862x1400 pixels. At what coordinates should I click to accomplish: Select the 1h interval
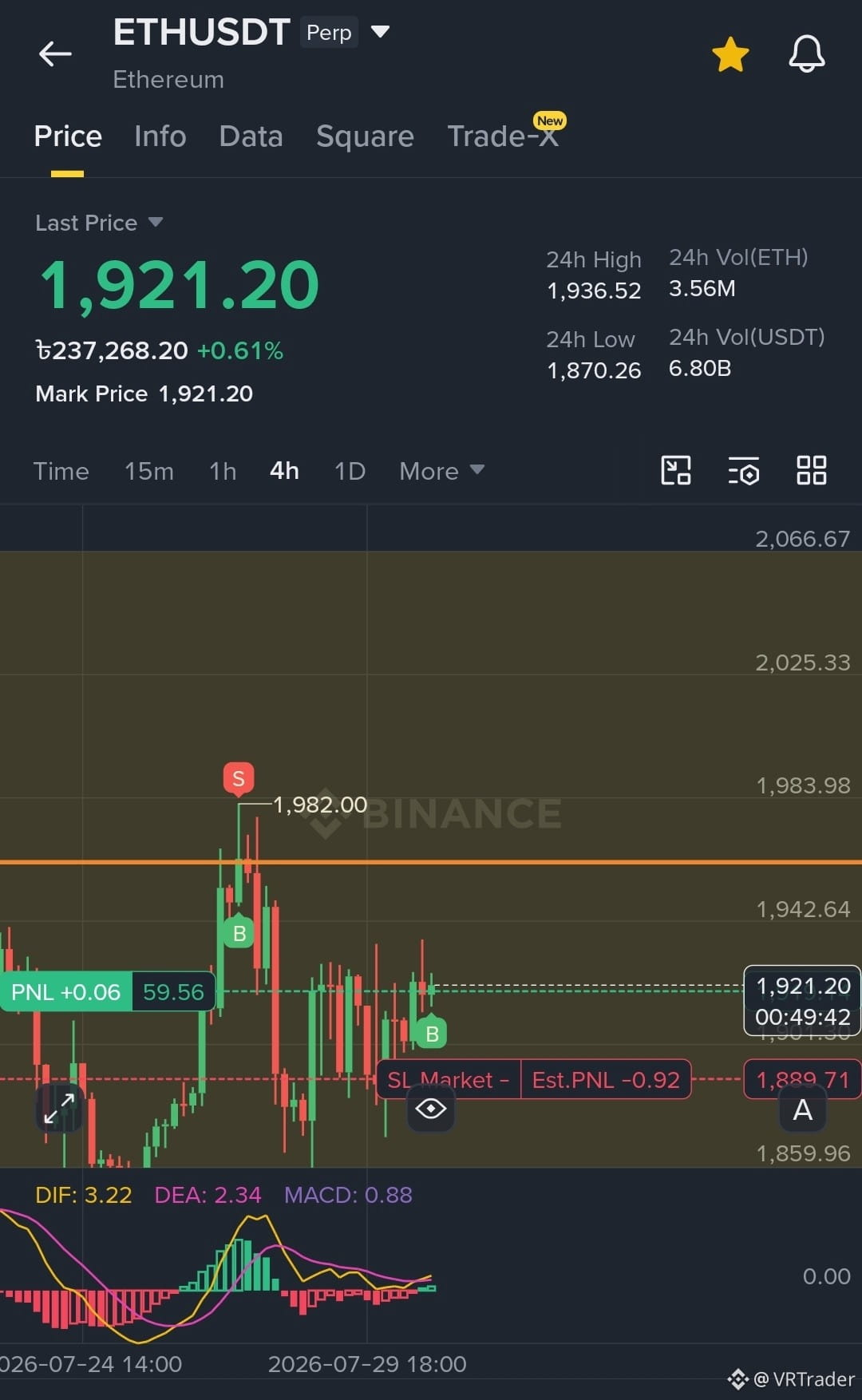(x=223, y=471)
